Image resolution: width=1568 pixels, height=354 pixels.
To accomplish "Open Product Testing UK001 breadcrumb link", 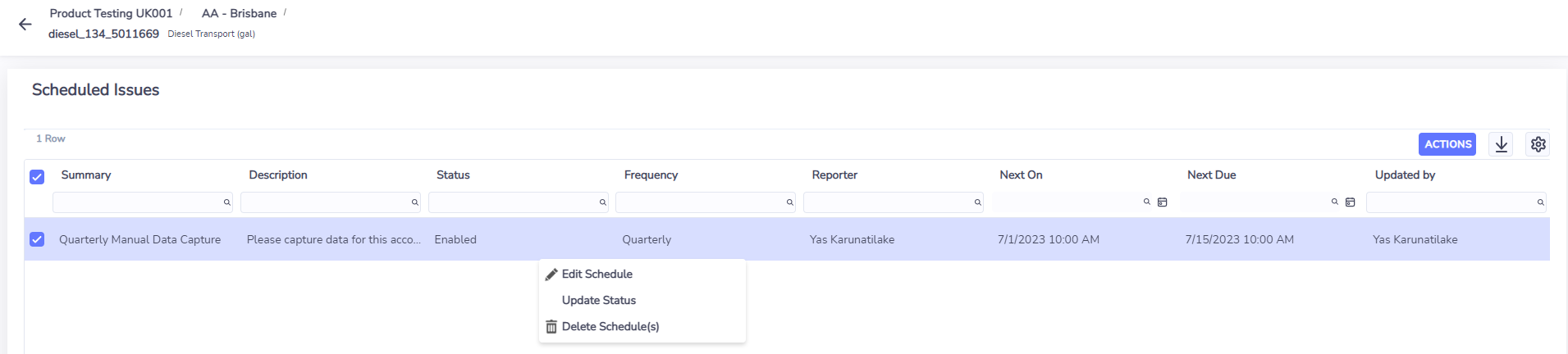I will pos(111,13).
